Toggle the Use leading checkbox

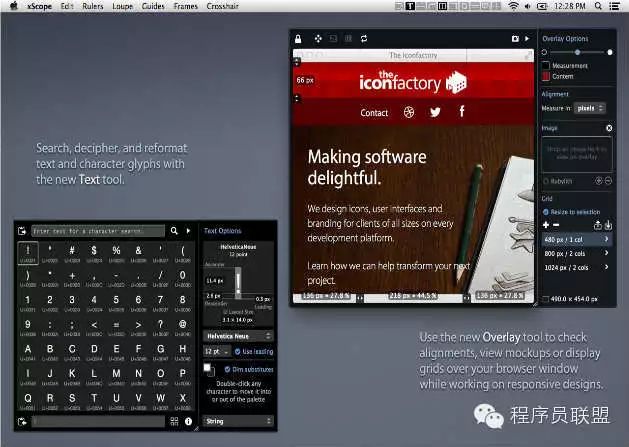[x=237, y=352]
